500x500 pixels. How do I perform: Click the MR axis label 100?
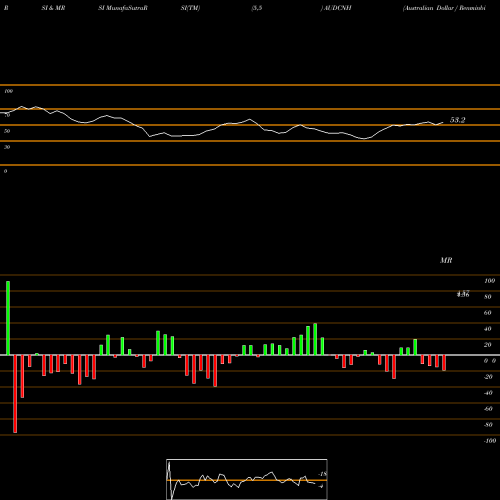coord(489,281)
